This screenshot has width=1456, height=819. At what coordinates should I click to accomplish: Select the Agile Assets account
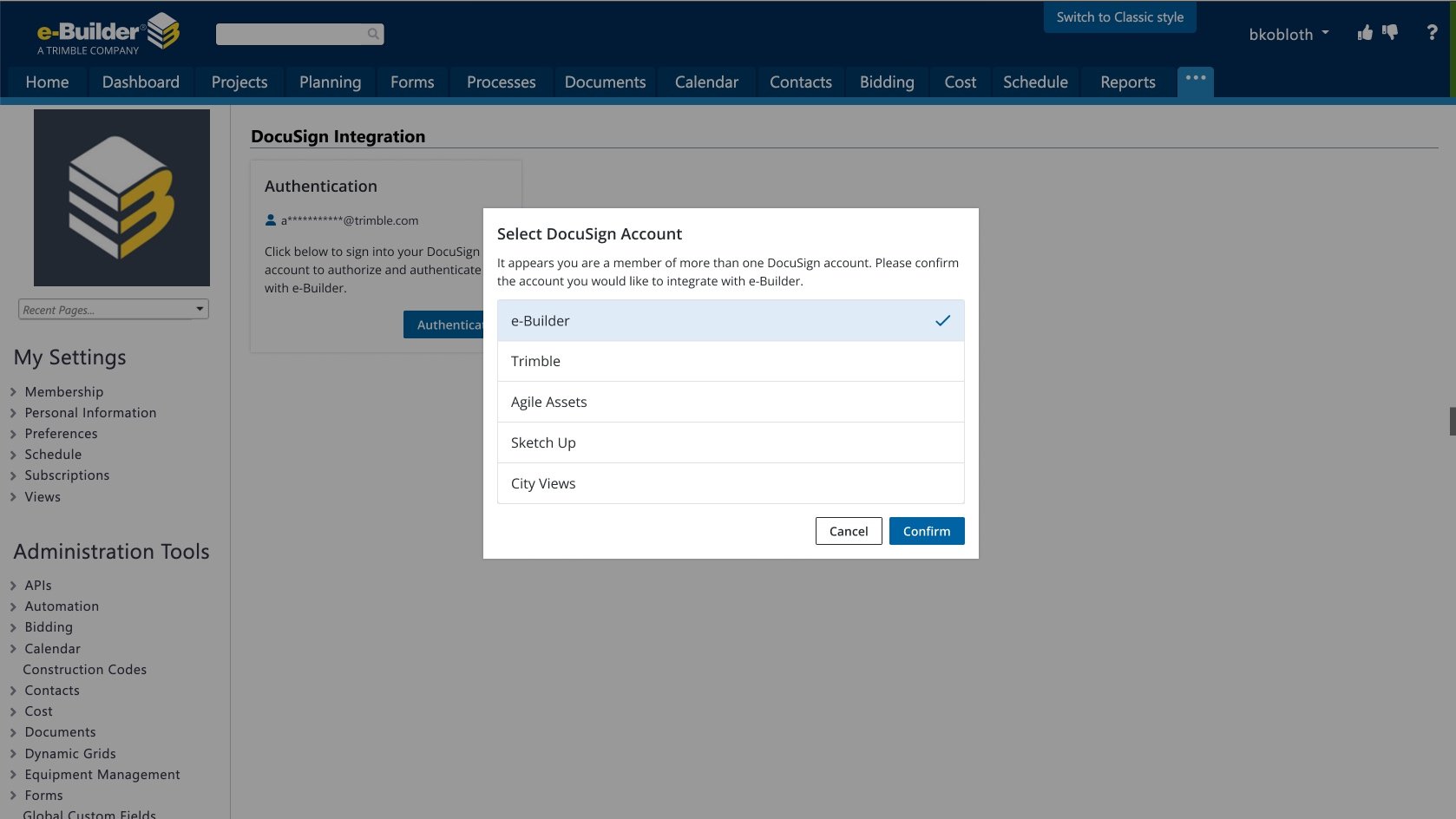point(731,403)
